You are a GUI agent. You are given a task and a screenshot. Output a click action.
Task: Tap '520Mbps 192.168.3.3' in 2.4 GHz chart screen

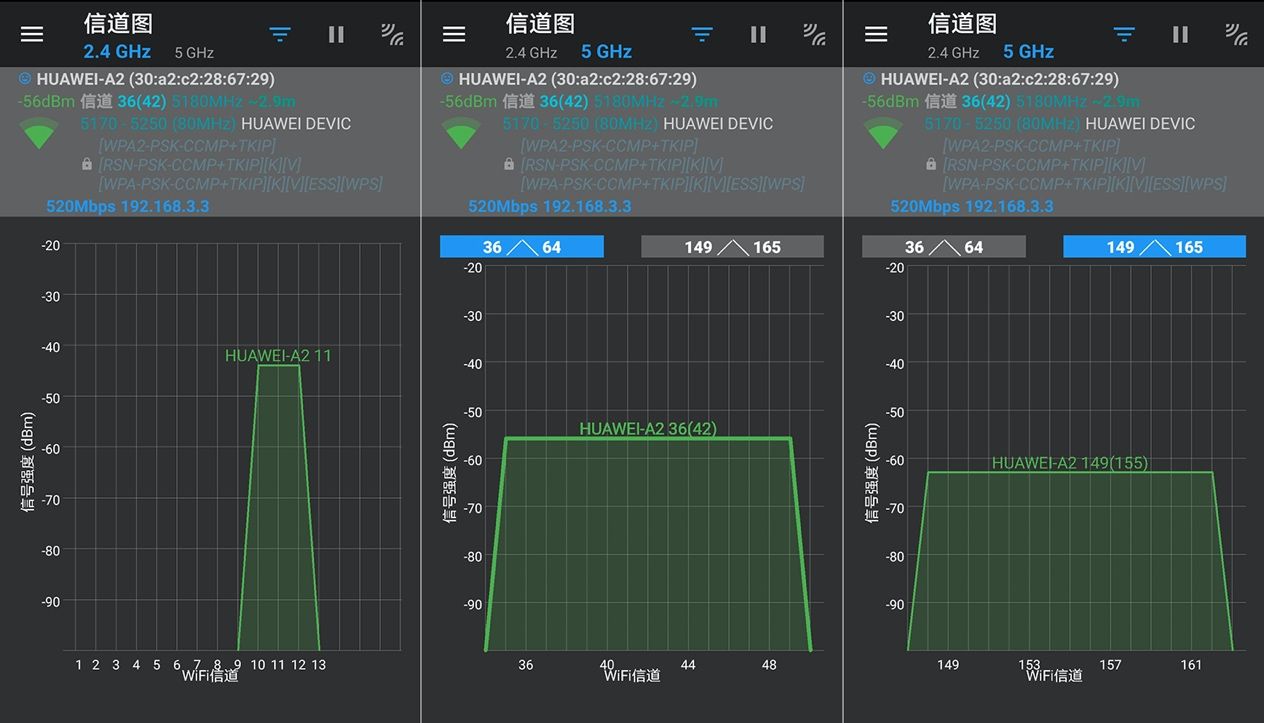pos(128,206)
